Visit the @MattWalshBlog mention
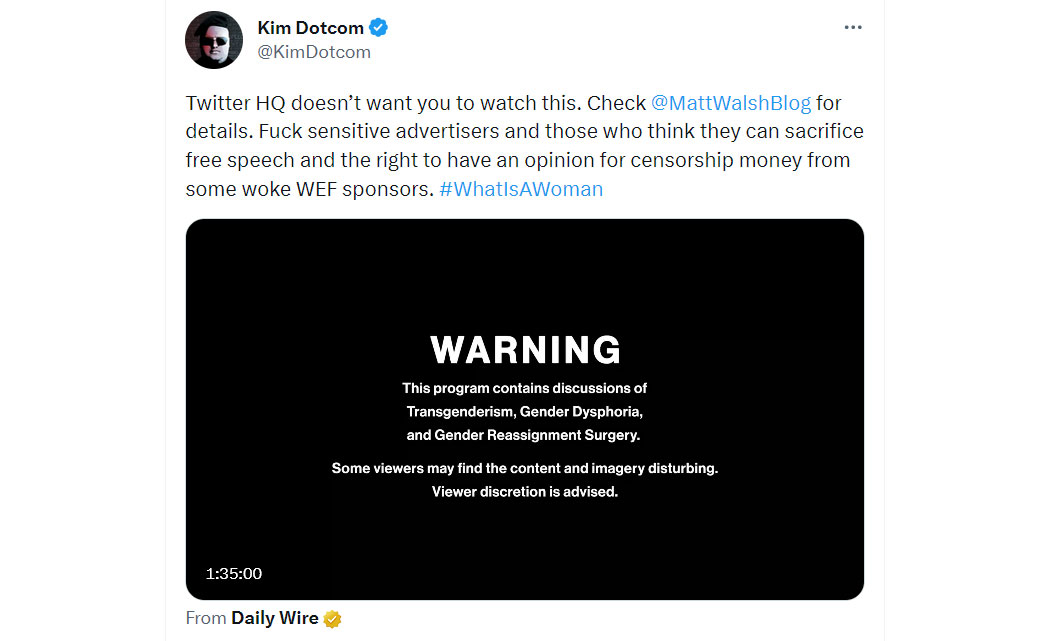 [x=731, y=103]
